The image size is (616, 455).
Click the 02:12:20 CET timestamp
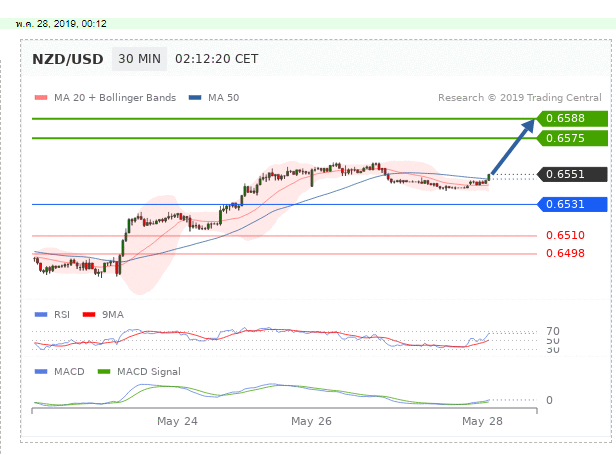[216, 59]
